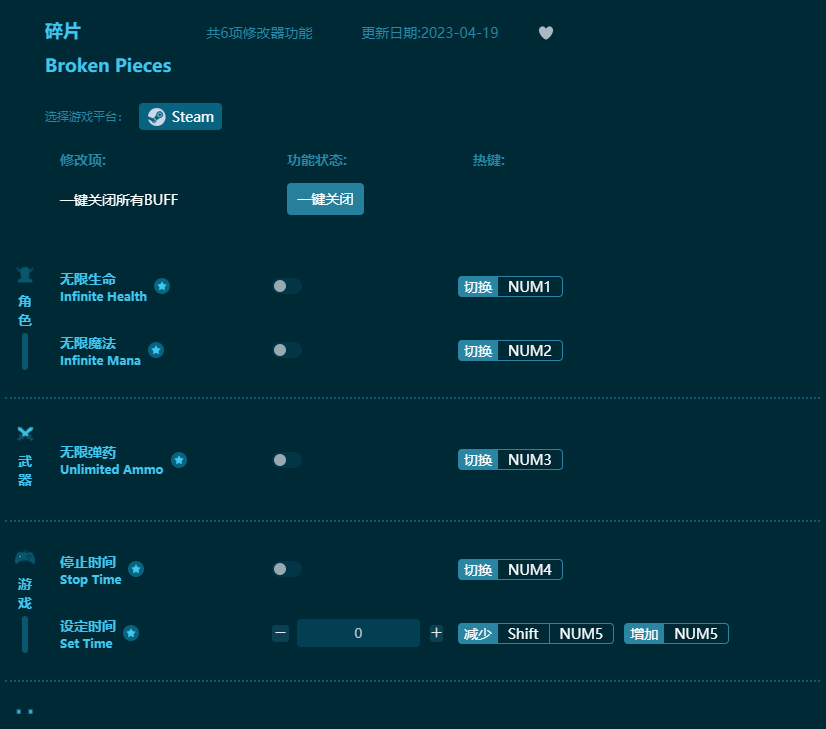Click the 切换 label for NUM3
This screenshot has height=729, width=826.
[478, 460]
